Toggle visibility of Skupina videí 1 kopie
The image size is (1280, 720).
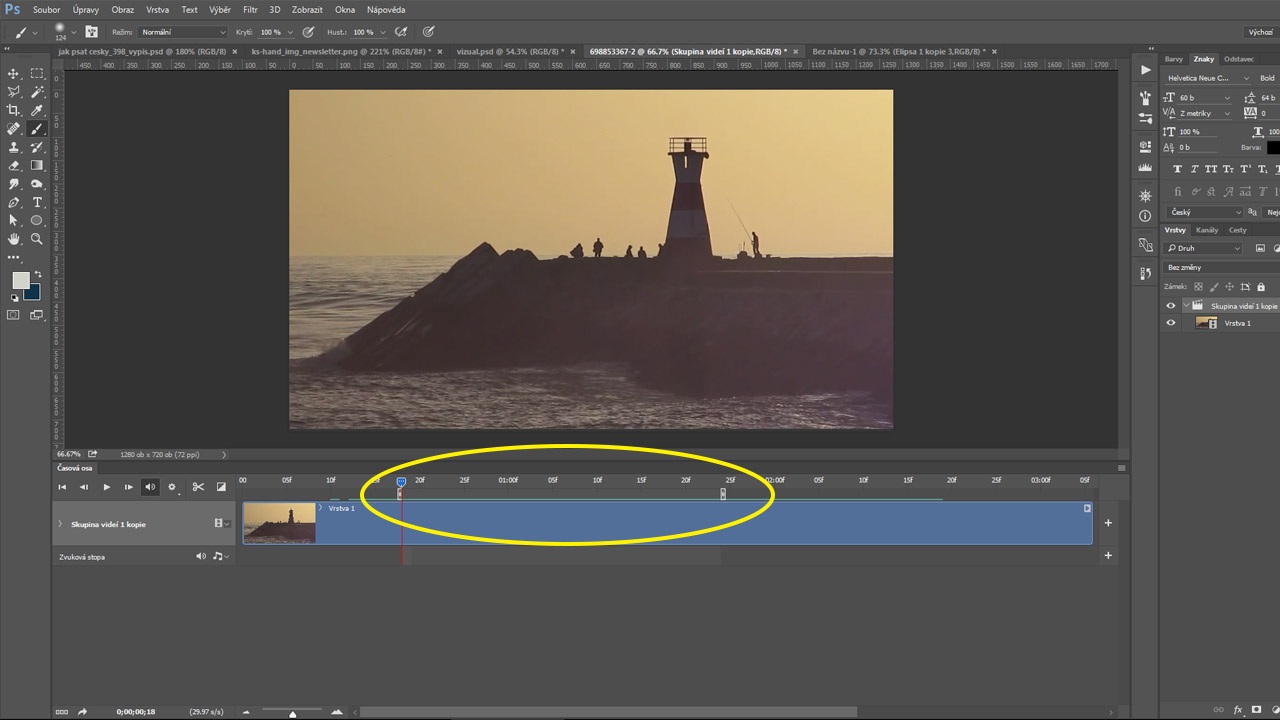(1171, 306)
